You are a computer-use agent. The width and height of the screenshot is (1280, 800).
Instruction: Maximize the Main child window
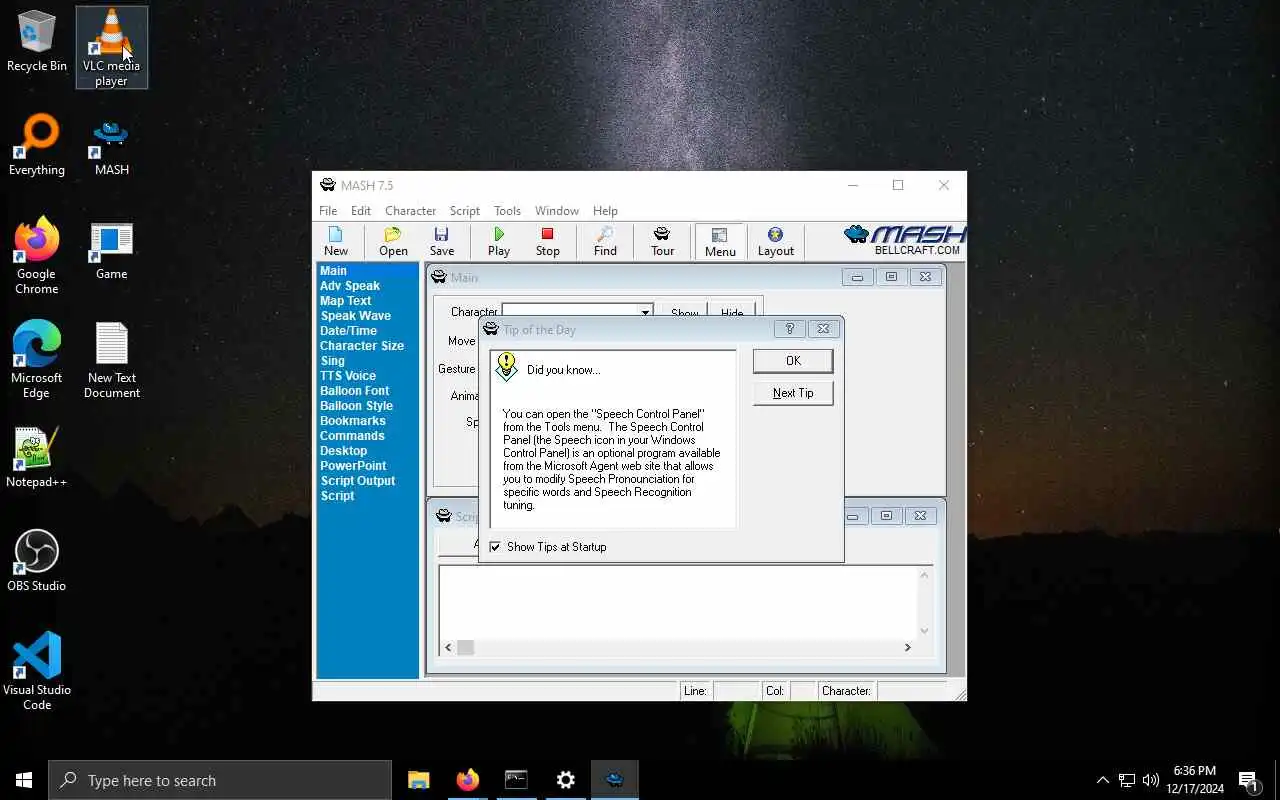(x=891, y=277)
